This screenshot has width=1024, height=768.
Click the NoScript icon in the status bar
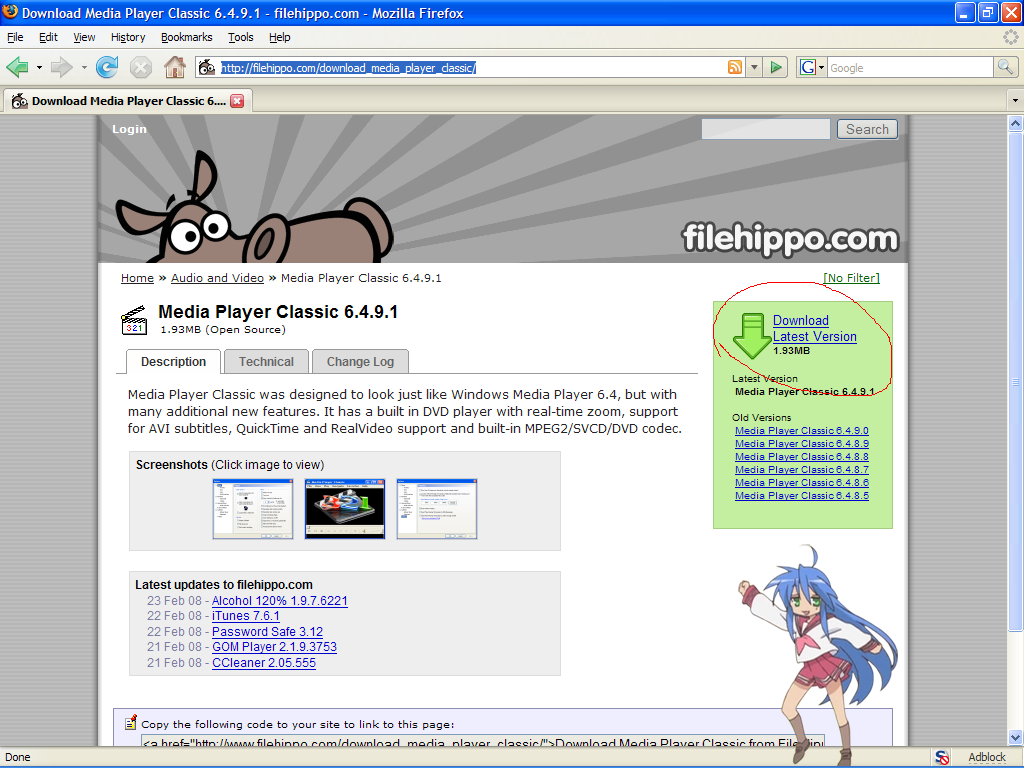pos(941,757)
